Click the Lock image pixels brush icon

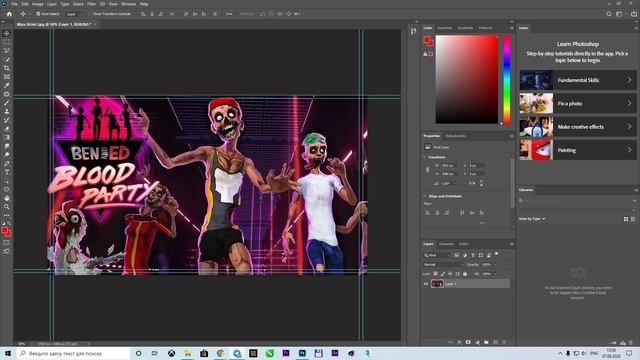(x=443, y=274)
